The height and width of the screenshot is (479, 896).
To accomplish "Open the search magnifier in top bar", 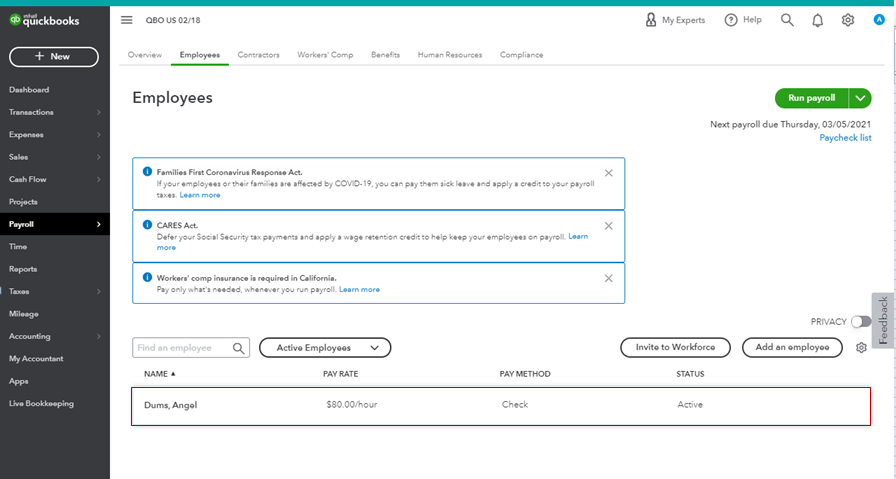I will point(787,20).
